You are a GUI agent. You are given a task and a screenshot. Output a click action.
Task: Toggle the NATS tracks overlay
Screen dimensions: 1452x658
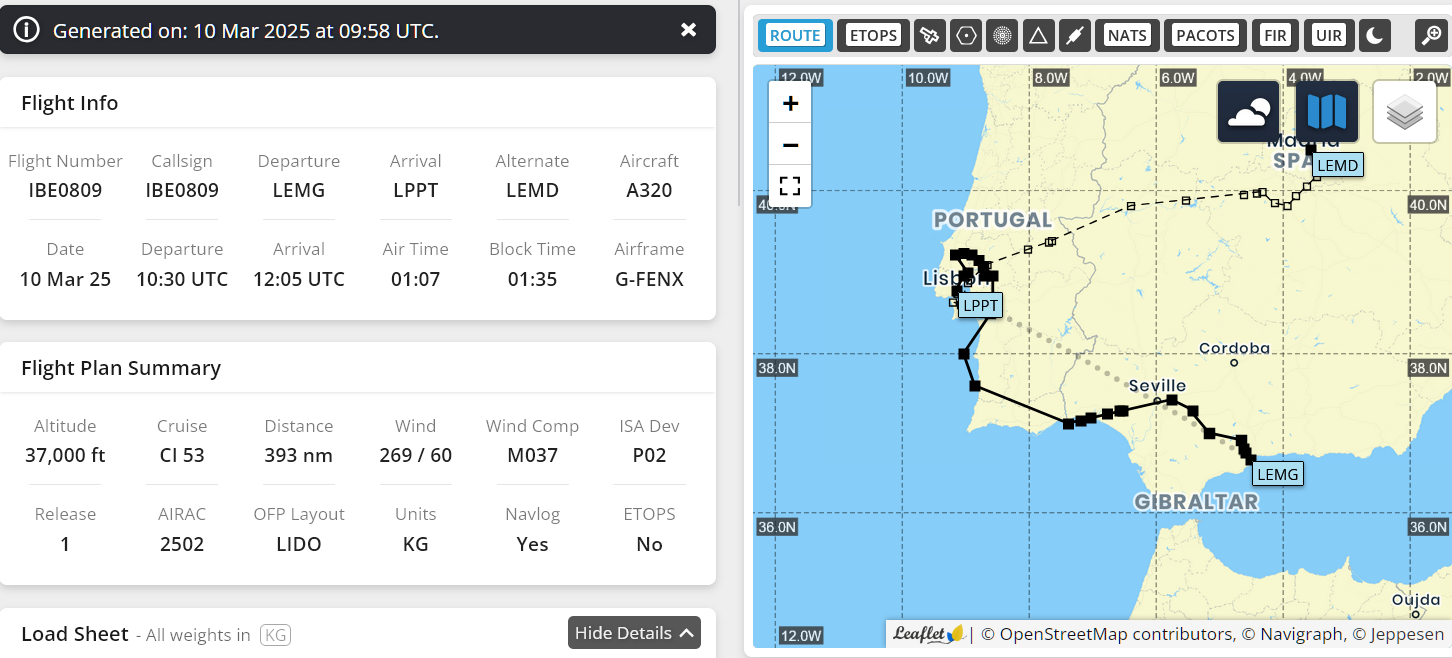(x=1127, y=35)
